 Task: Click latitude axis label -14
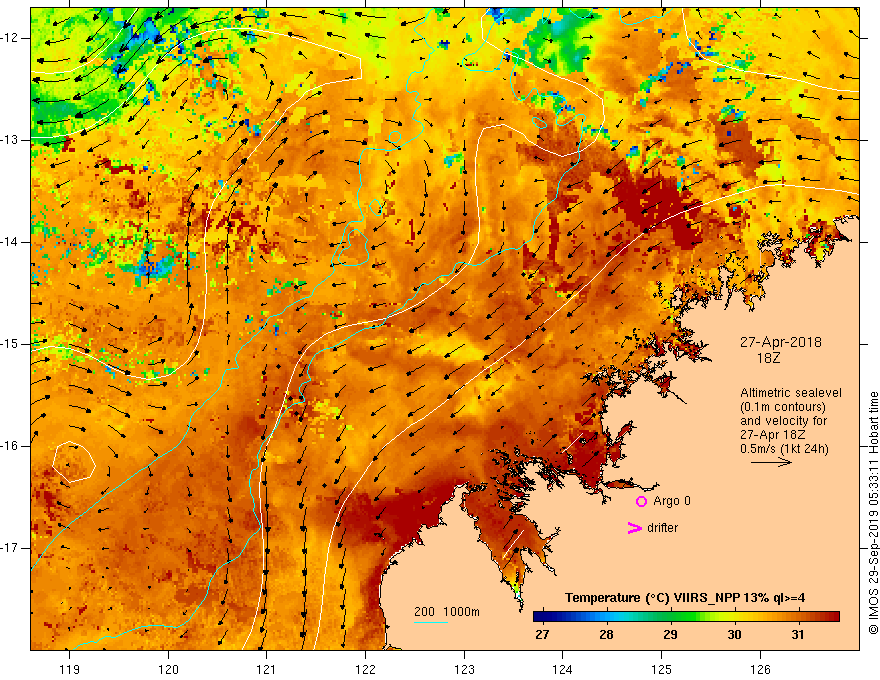(11, 242)
